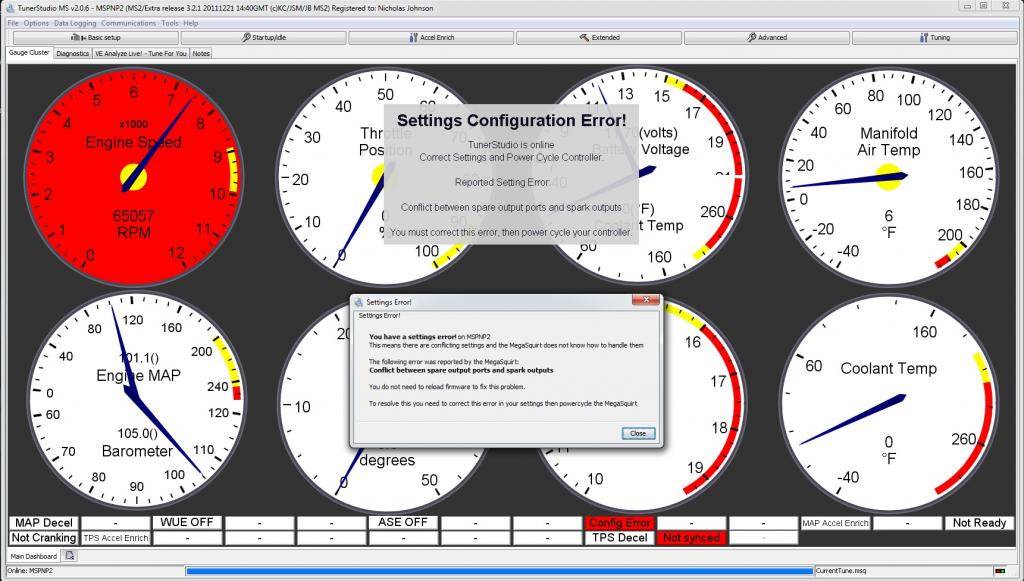Click the CurrentTune.msq status label
This screenshot has height=581, width=1024.
841,571
